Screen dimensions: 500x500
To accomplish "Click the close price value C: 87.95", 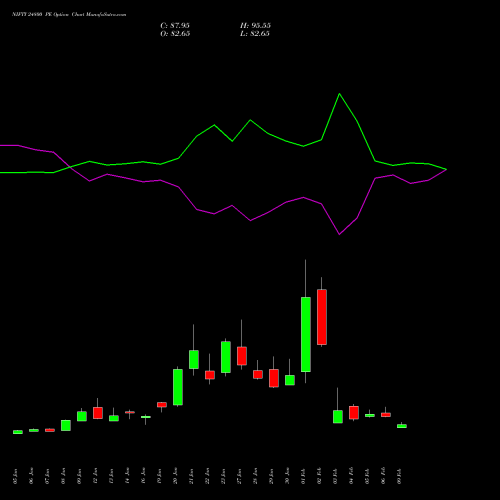I will point(175,26).
